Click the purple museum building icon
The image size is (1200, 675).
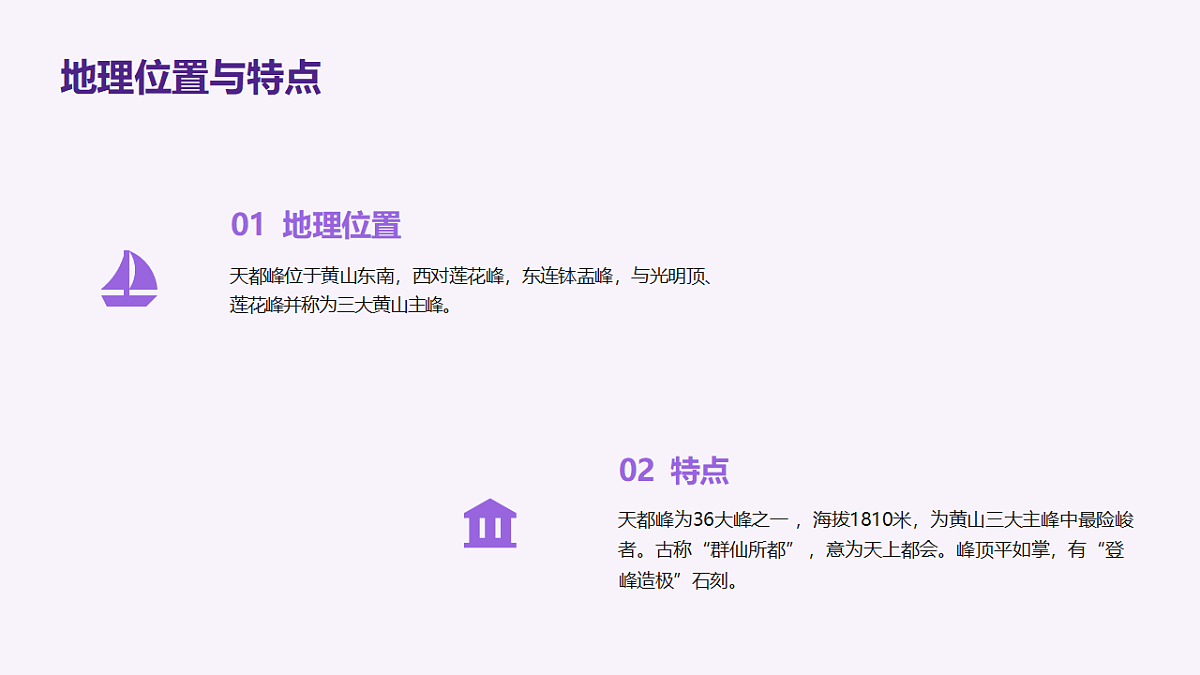(x=490, y=523)
